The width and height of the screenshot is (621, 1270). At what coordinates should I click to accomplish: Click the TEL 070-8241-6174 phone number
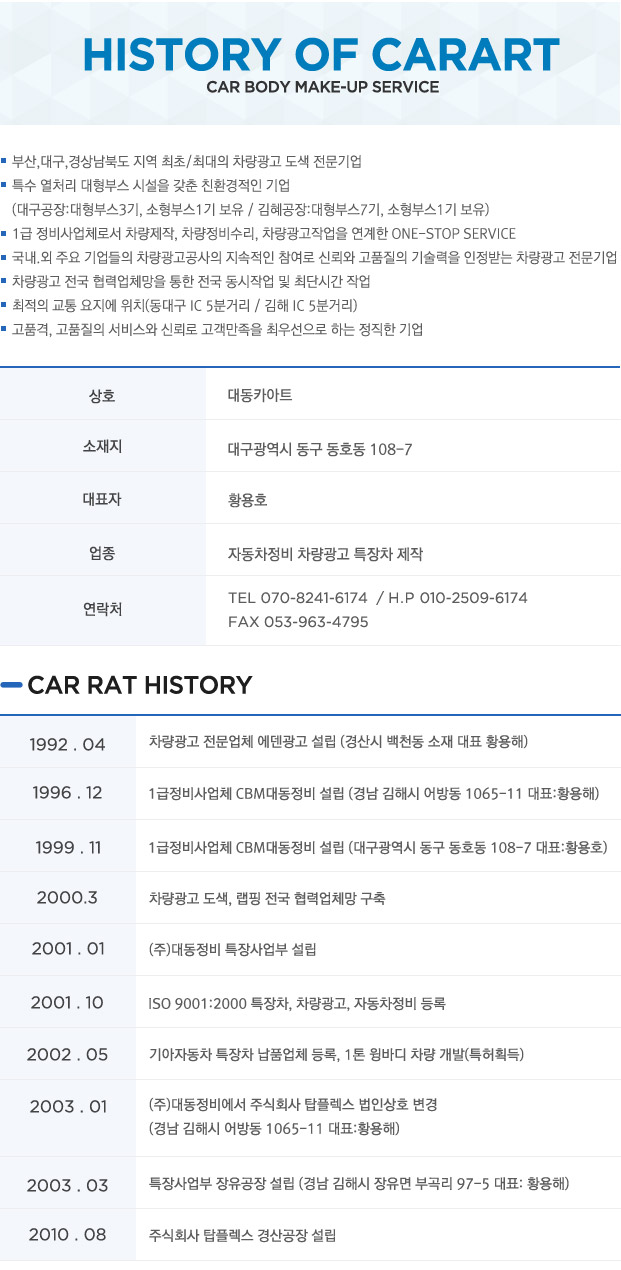tap(298, 598)
